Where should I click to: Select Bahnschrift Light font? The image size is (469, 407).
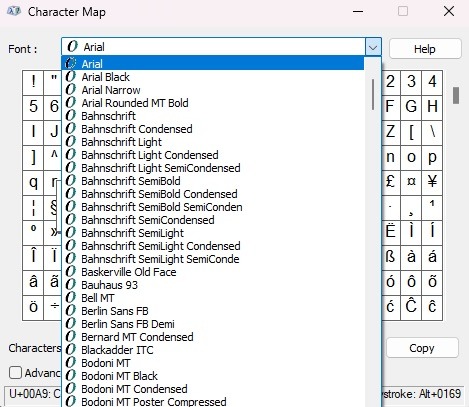pos(213,142)
